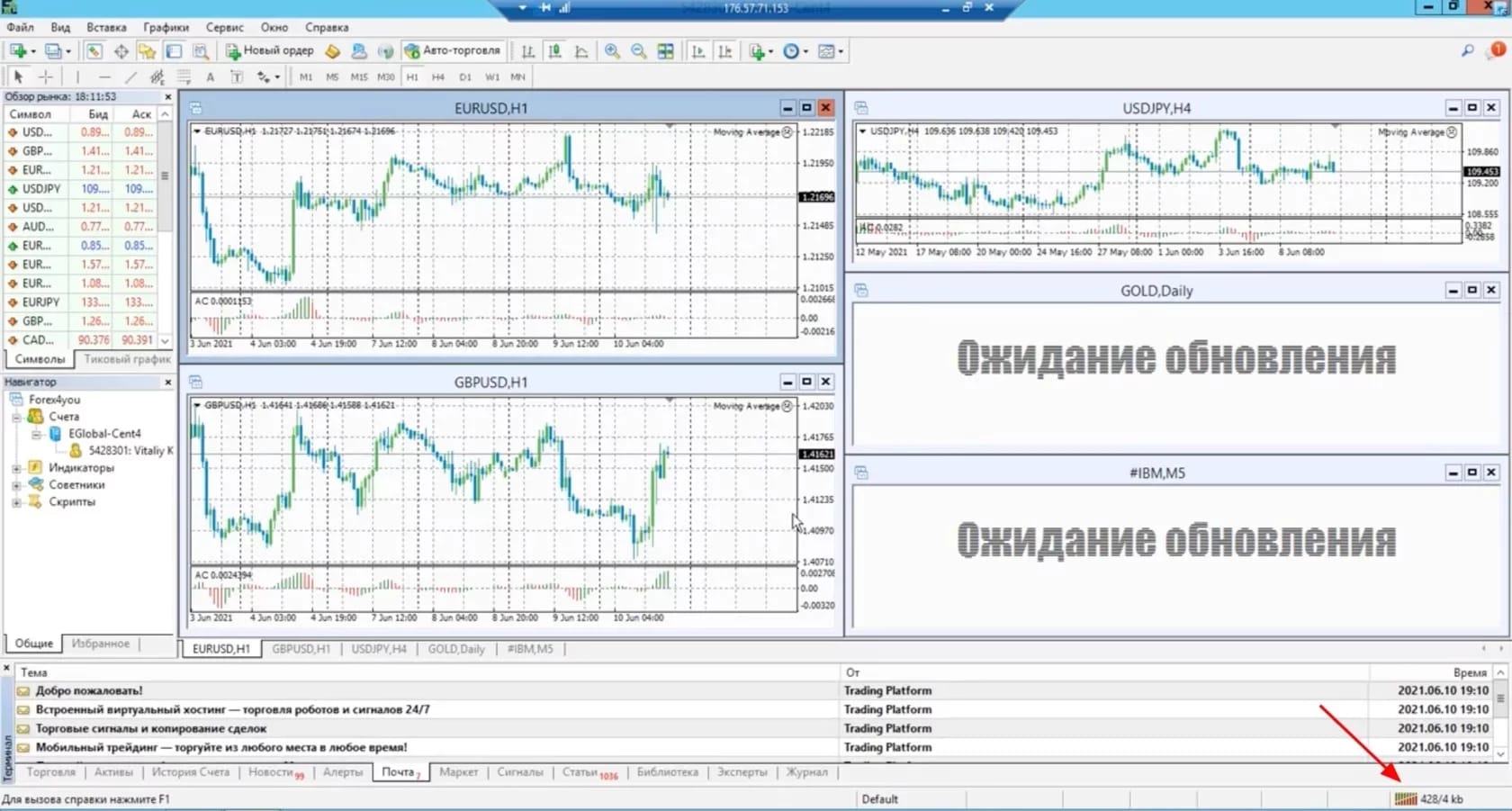This screenshot has width=1512, height=811.
Task: Select the text 'A' drawing tool
Action: coord(211,77)
